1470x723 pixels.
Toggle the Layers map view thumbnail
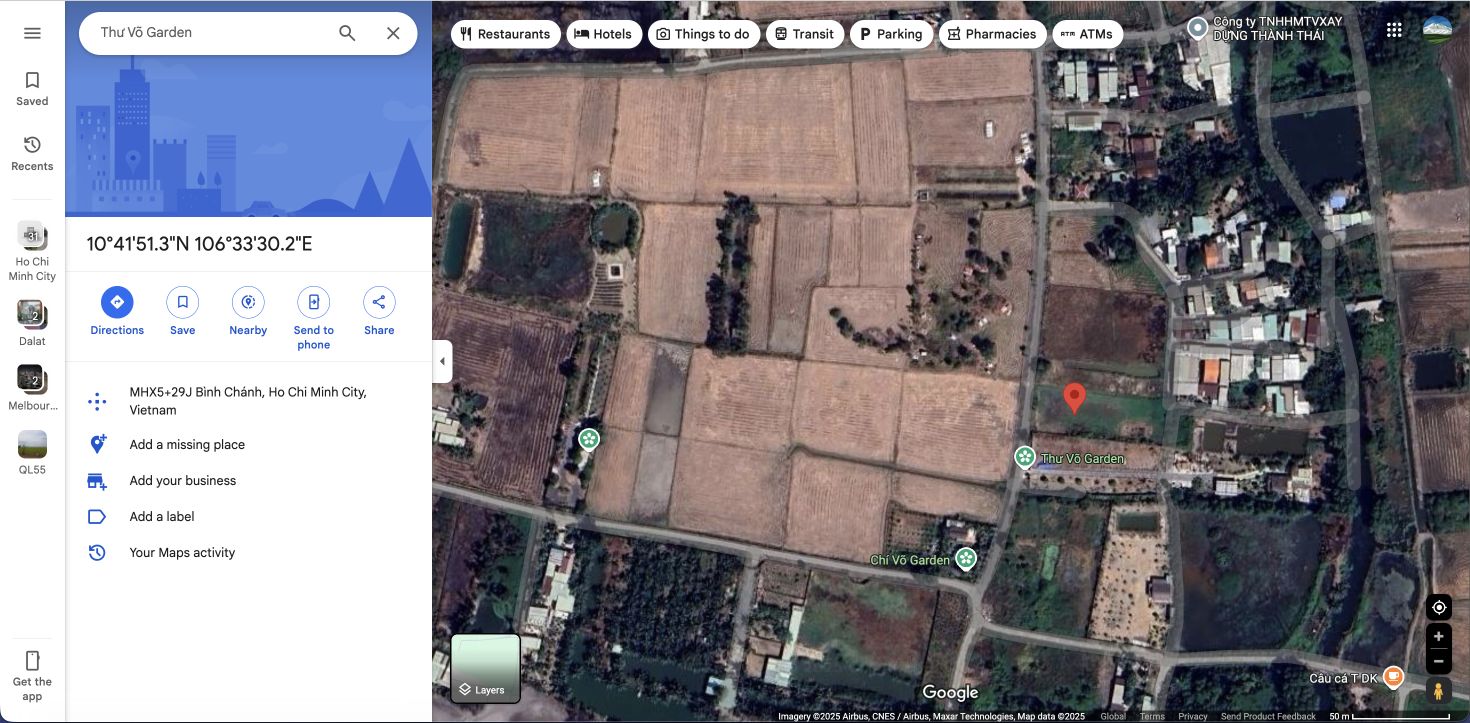click(486, 667)
